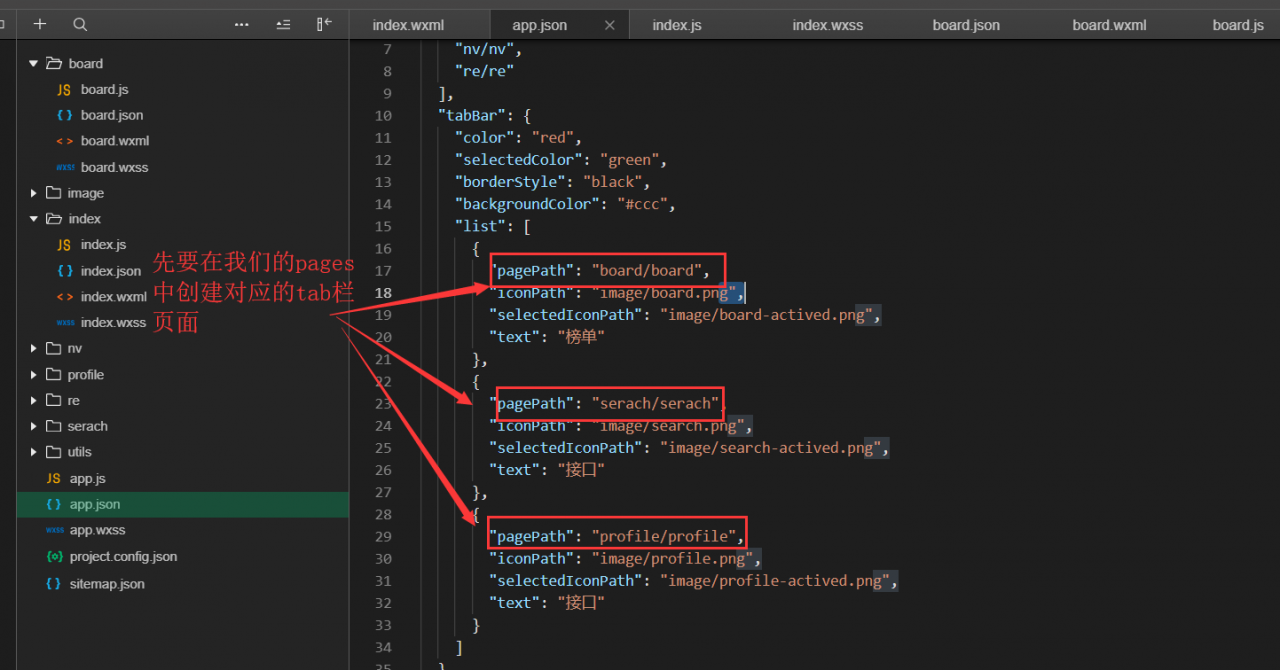Switch to the board.js tab
The image size is (1280, 670).
(1238, 25)
